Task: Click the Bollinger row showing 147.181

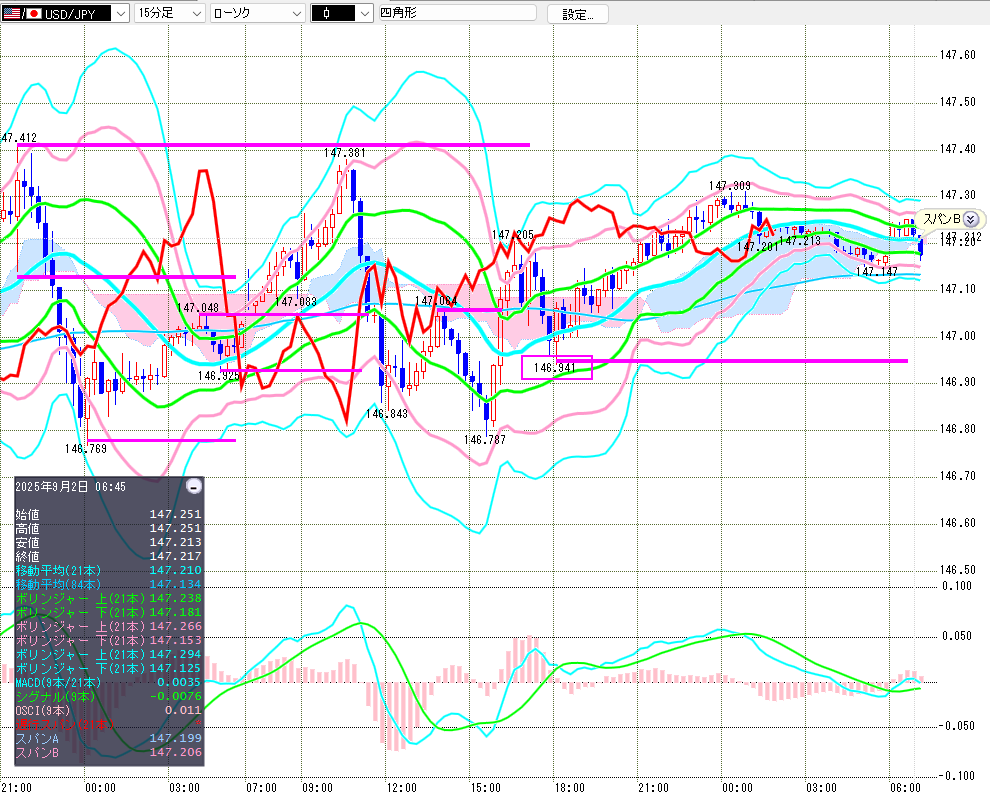Action: [x=108, y=612]
